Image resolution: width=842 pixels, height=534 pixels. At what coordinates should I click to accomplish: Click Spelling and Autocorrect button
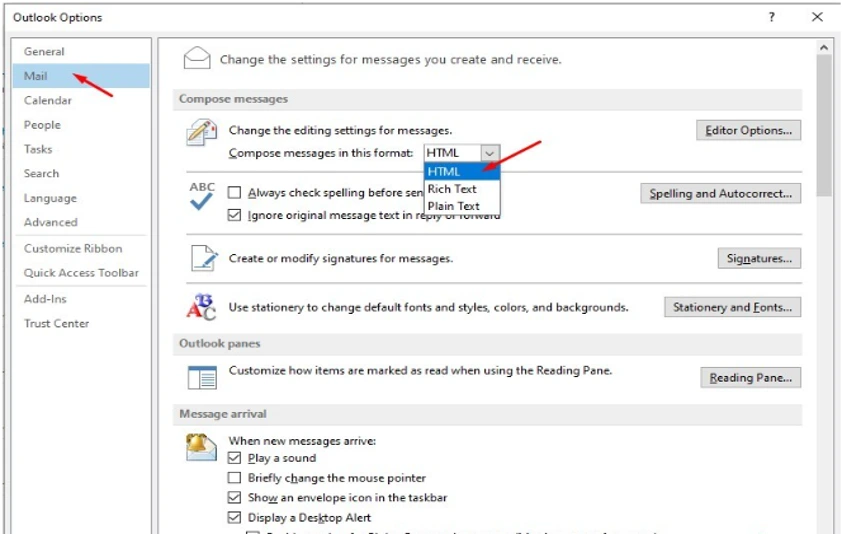720,193
